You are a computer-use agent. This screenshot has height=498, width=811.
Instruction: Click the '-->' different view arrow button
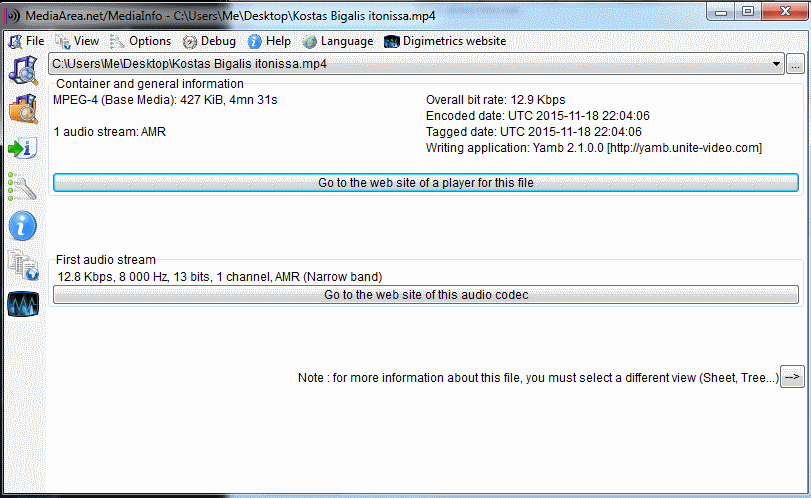tap(792, 377)
